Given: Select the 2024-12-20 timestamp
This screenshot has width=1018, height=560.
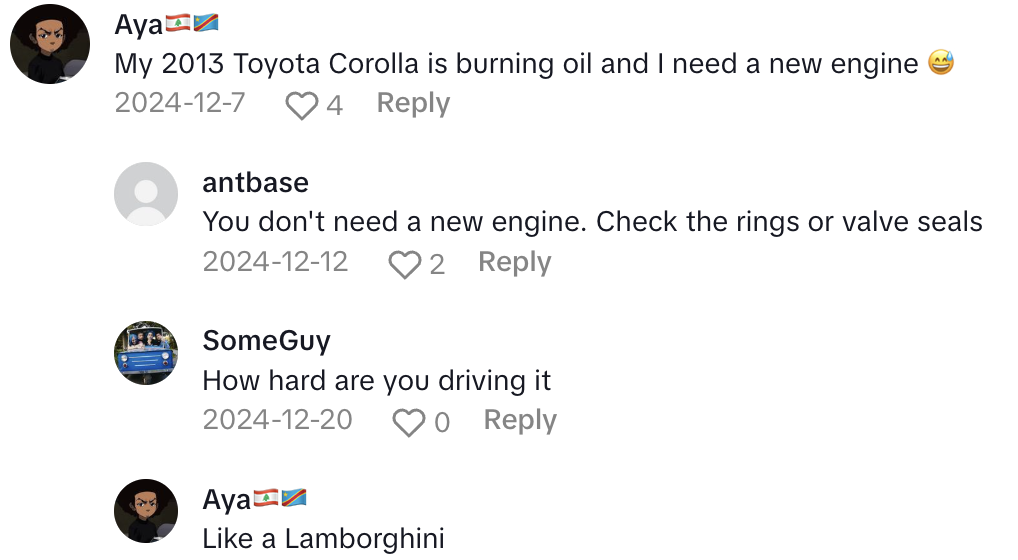Looking at the screenshot, I should 277,420.
